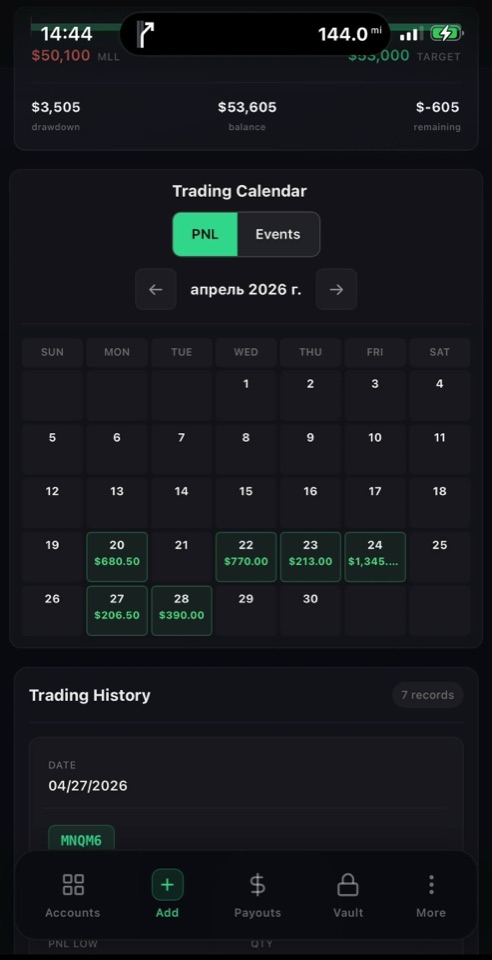This screenshot has width=492, height=960.
Task: Open the Vault lock icon
Action: click(x=348, y=885)
